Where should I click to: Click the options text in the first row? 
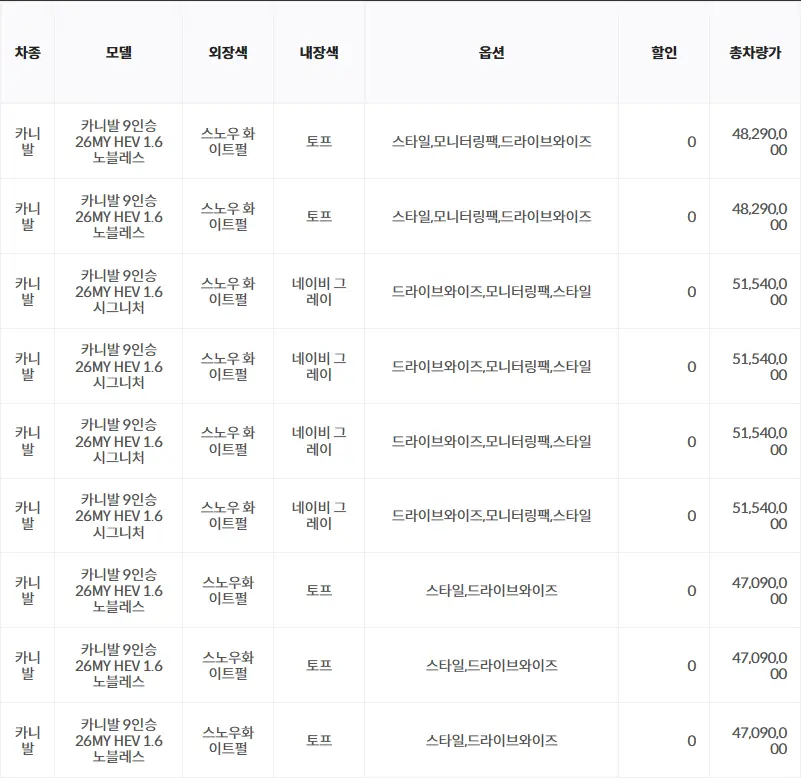tap(491, 142)
